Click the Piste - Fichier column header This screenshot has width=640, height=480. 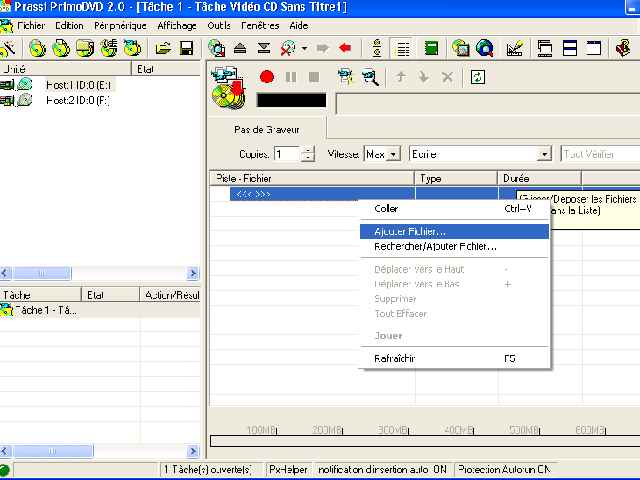pos(312,178)
